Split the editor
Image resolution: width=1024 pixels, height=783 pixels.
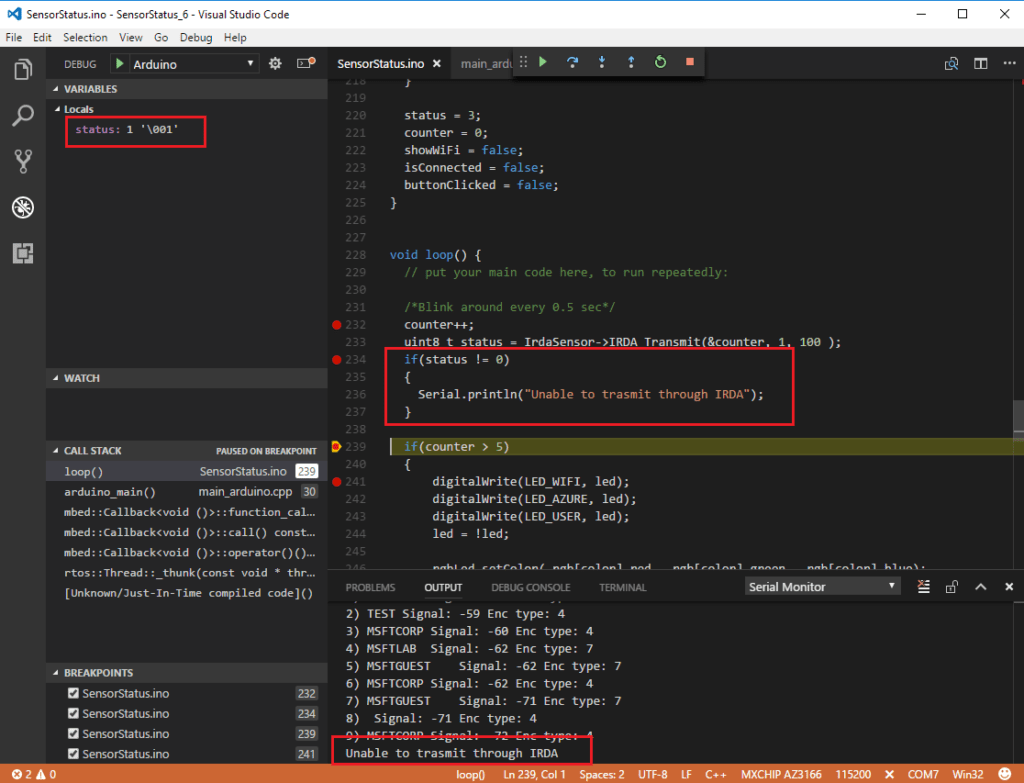click(980, 63)
